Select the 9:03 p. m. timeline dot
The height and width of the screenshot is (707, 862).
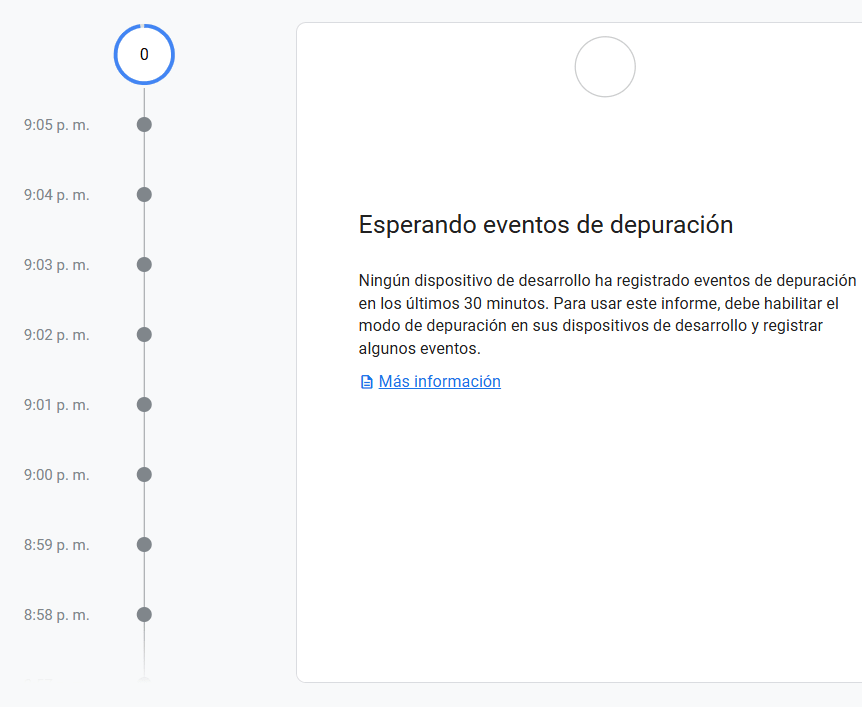pyautogui.click(x=144, y=264)
